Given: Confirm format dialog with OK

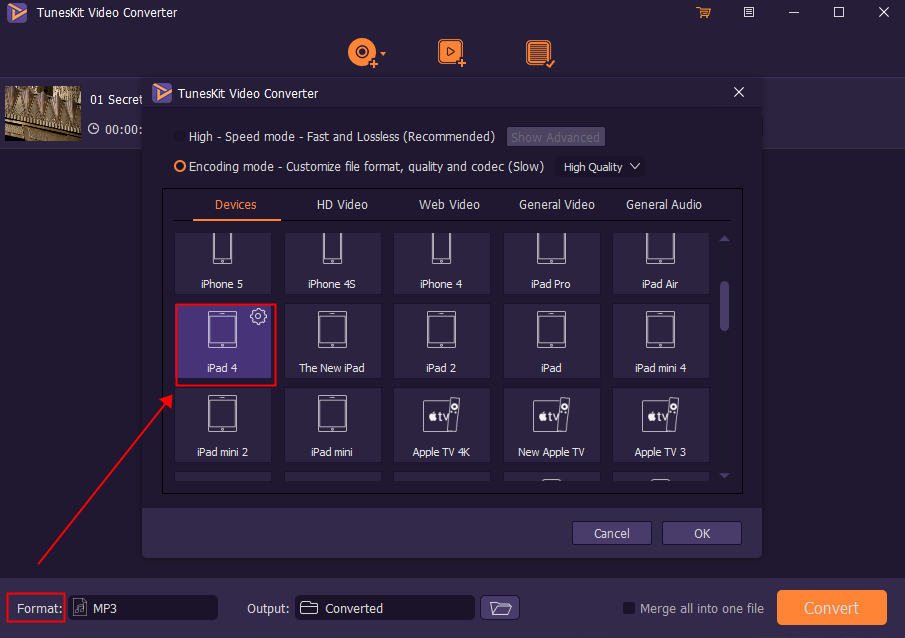Looking at the screenshot, I should pyautogui.click(x=702, y=533).
